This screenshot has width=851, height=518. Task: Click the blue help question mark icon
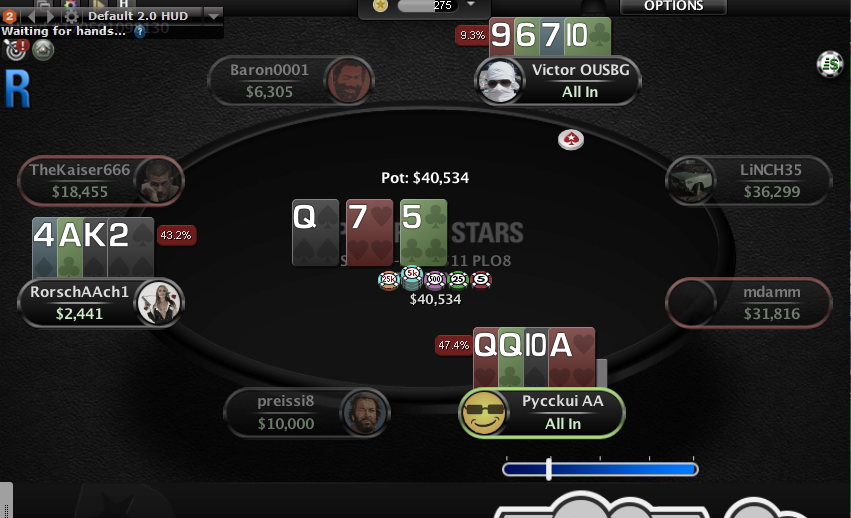click(139, 31)
